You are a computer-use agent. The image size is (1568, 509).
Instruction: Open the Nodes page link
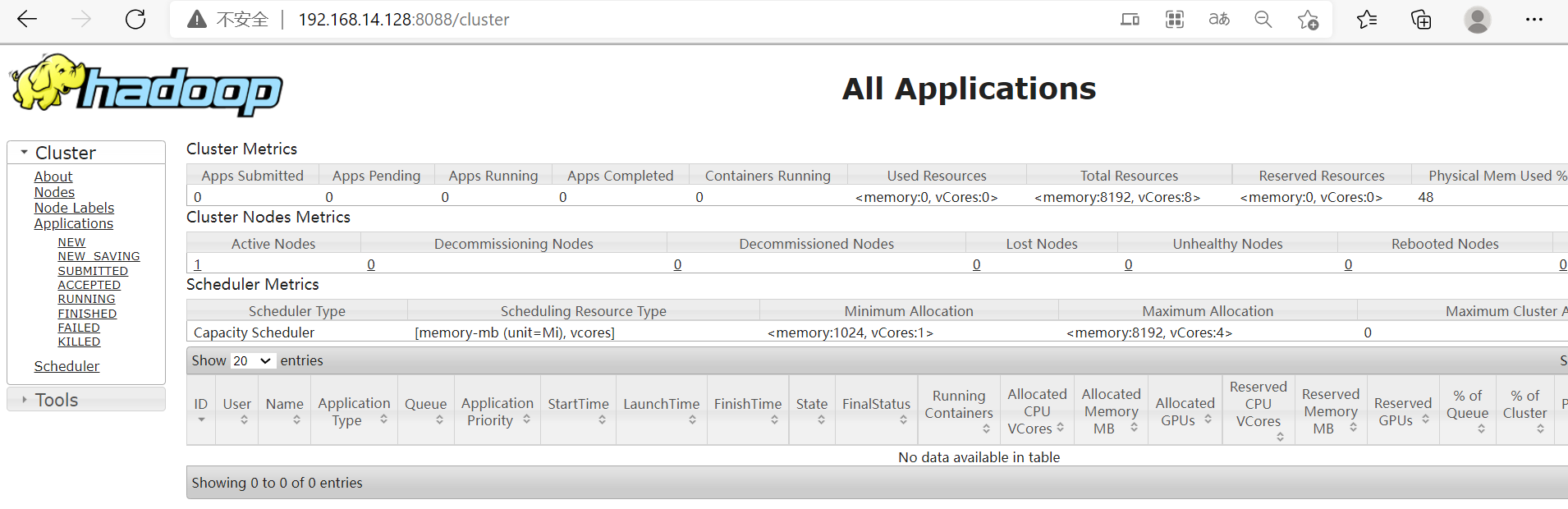pyautogui.click(x=54, y=192)
